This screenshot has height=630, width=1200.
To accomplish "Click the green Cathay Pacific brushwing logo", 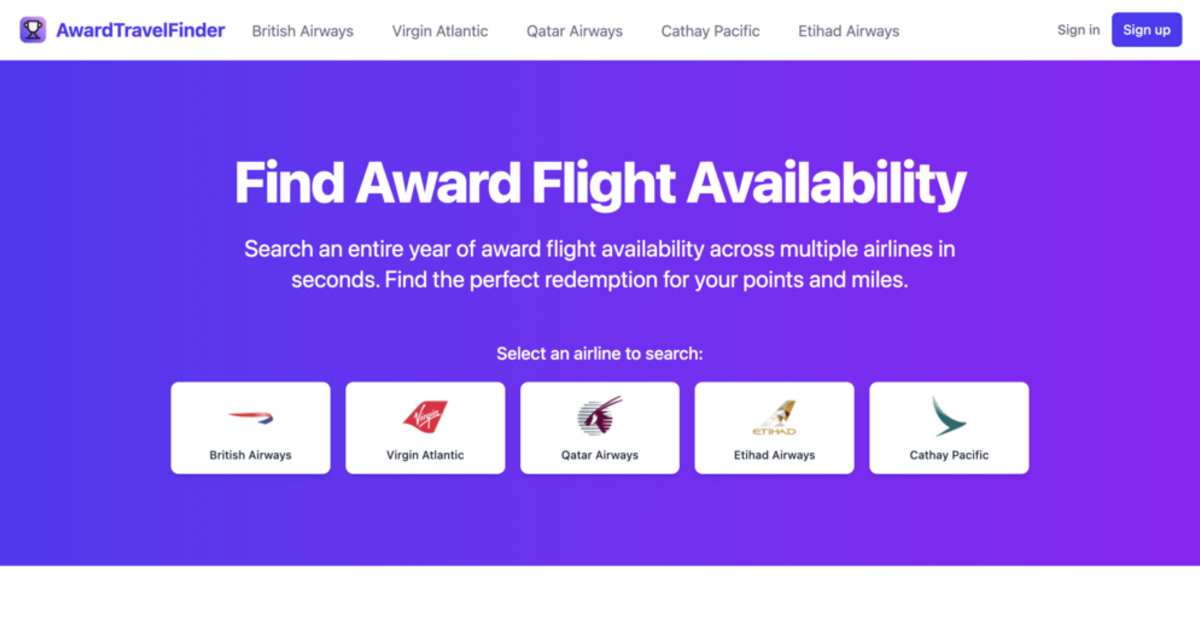I will (x=948, y=416).
